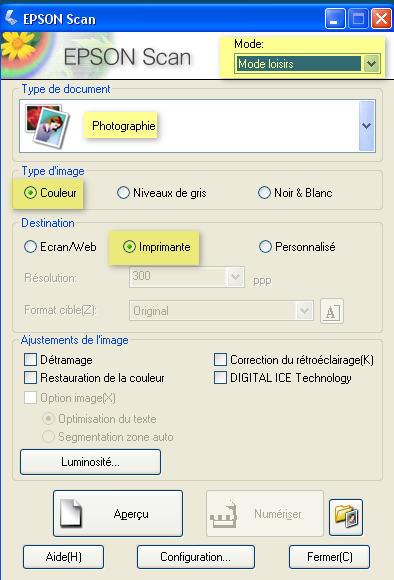Select the Niveaux de gris radio button
This screenshot has width=394, height=580.
click(123, 193)
